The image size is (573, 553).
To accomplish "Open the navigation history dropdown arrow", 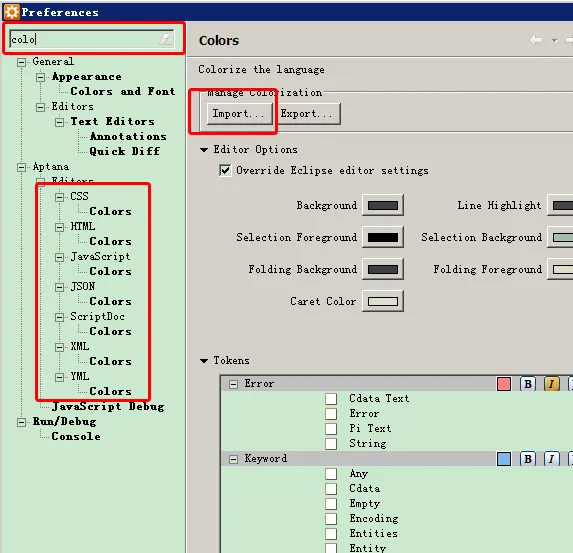I will click(555, 40).
